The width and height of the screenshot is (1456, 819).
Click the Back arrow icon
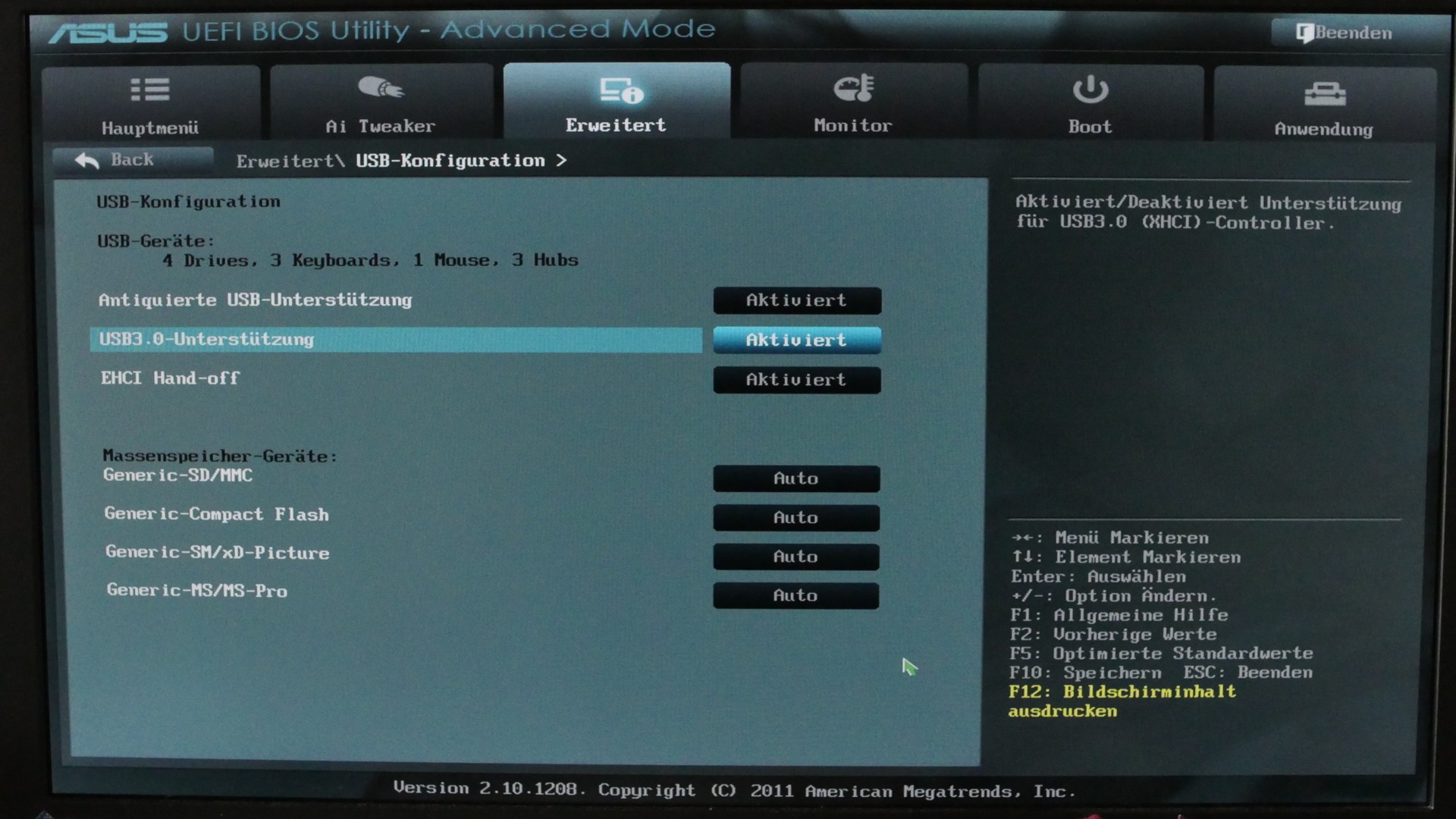click(87, 160)
